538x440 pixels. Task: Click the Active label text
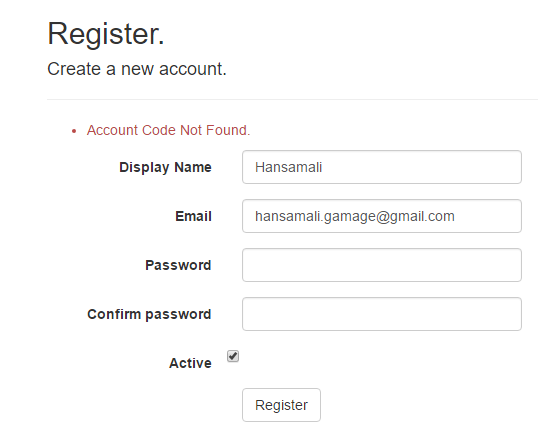click(x=190, y=363)
